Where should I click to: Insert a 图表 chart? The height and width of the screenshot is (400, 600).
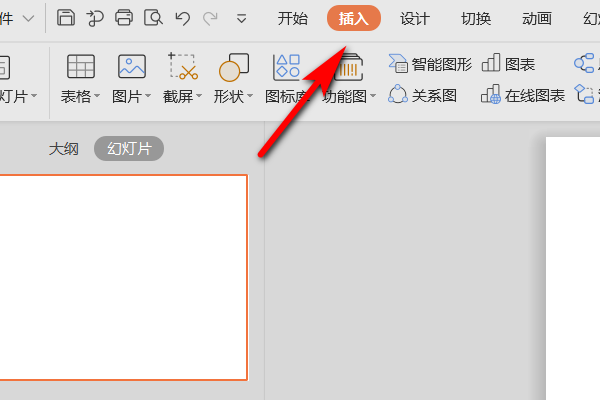508,64
